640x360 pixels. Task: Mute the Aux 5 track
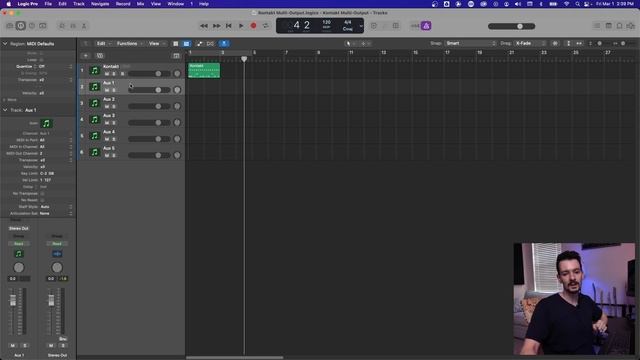coord(107,156)
